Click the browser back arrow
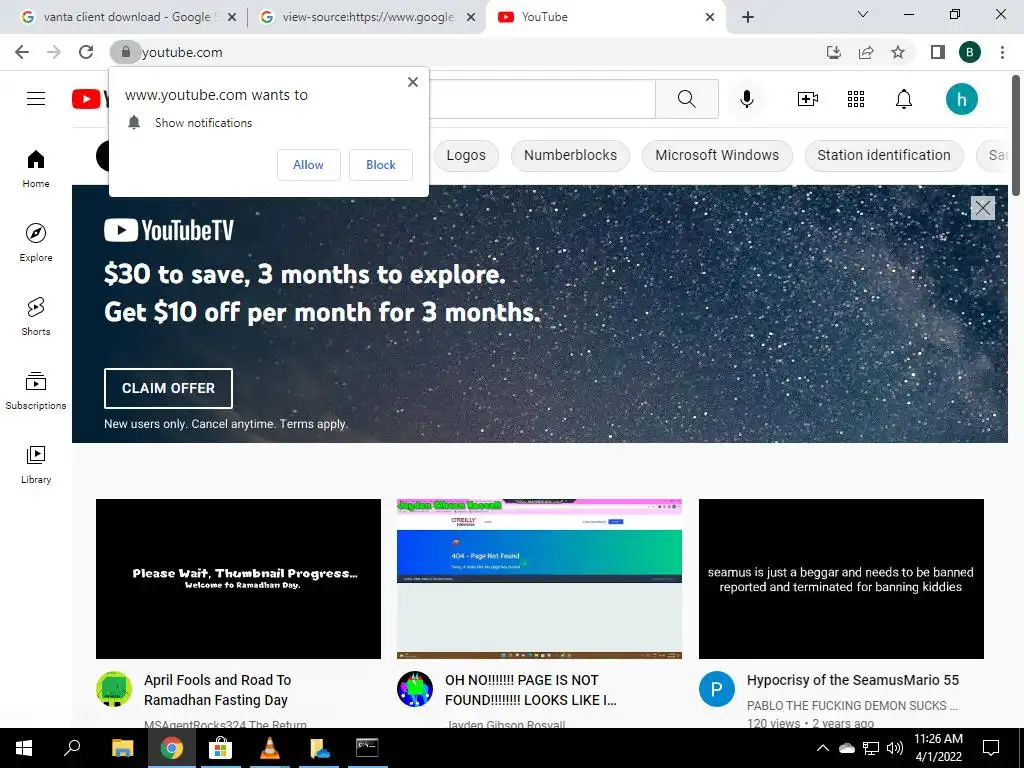 22,52
